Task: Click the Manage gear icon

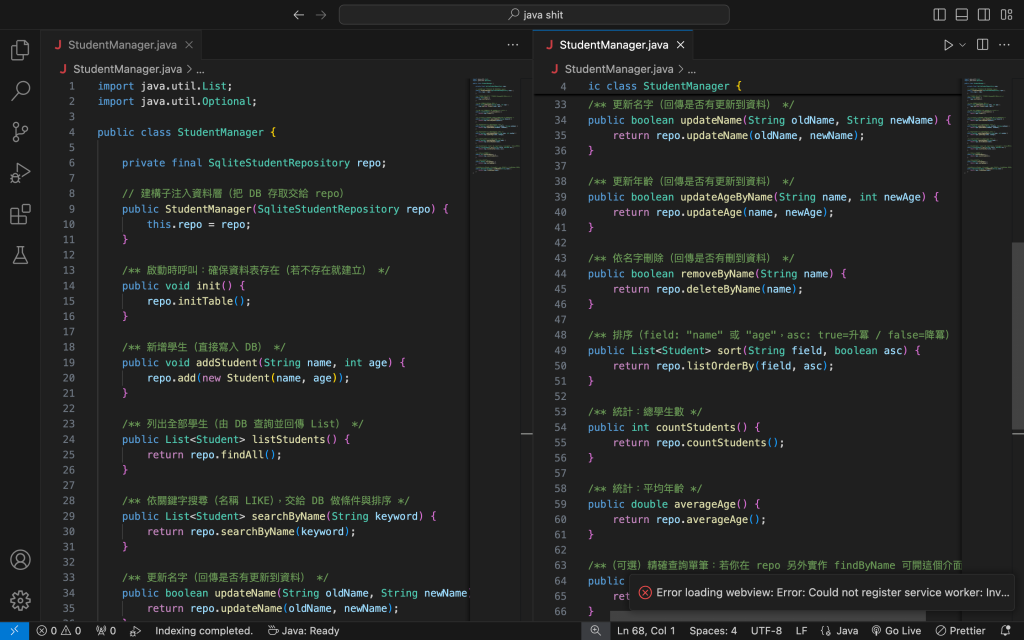Action: 20,600
